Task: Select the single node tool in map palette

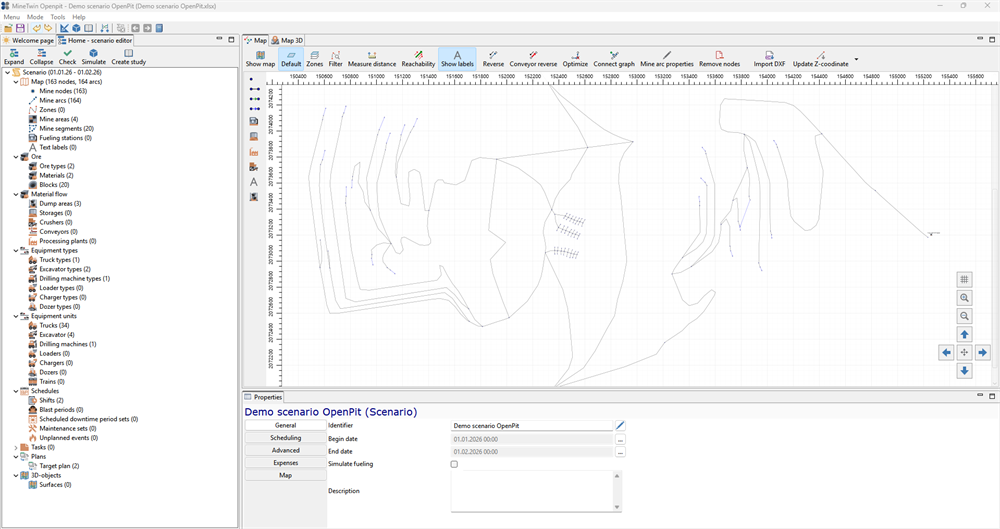Action: coord(251,80)
